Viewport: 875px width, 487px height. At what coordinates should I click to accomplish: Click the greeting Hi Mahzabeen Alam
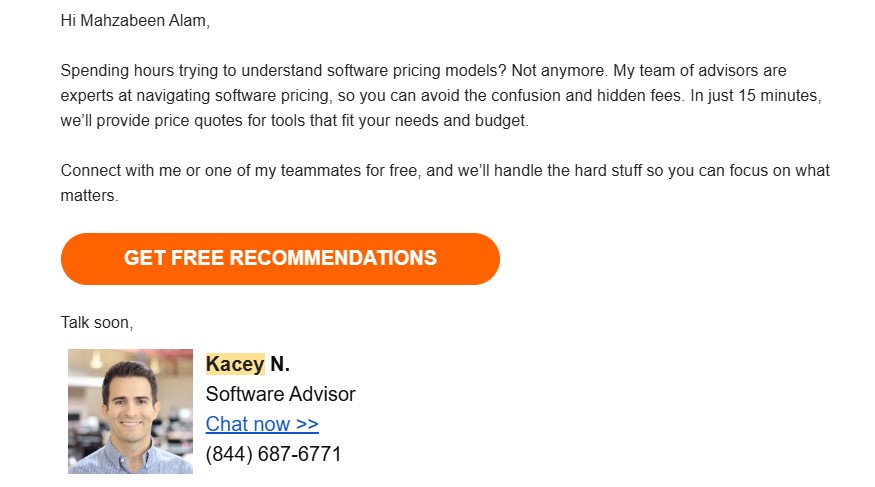point(135,21)
